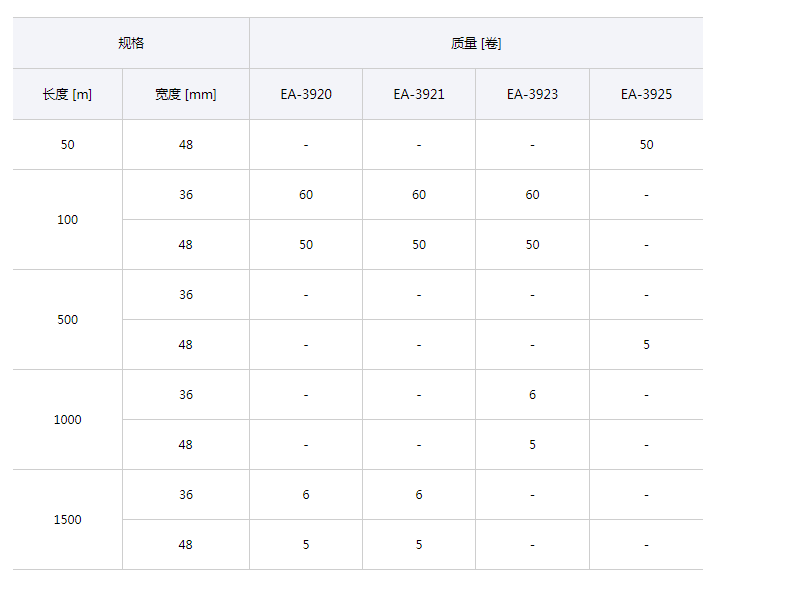Click the 50 length row label
This screenshot has height=589, width=805.
(x=67, y=144)
